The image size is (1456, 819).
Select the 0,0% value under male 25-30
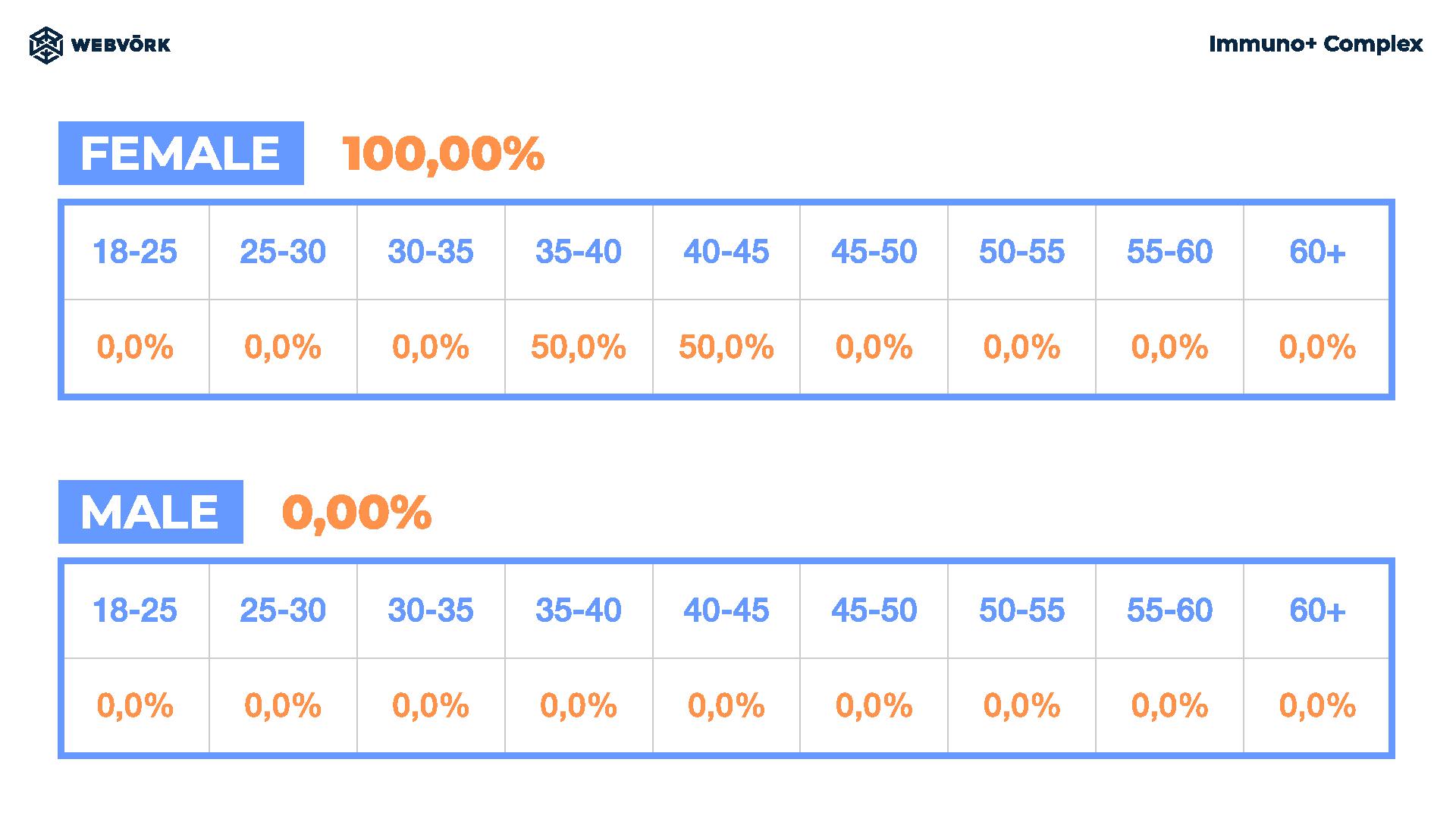click(x=283, y=706)
